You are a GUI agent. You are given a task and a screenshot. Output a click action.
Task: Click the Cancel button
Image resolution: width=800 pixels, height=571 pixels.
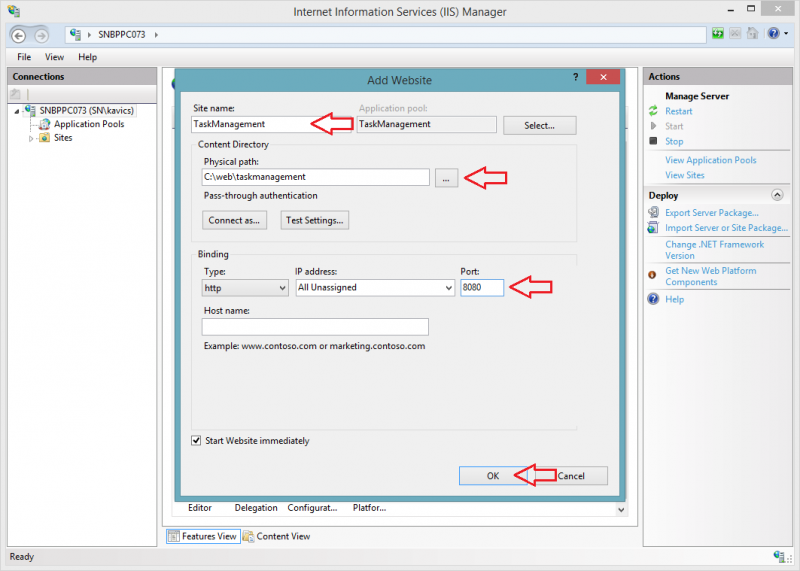(571, 476)
